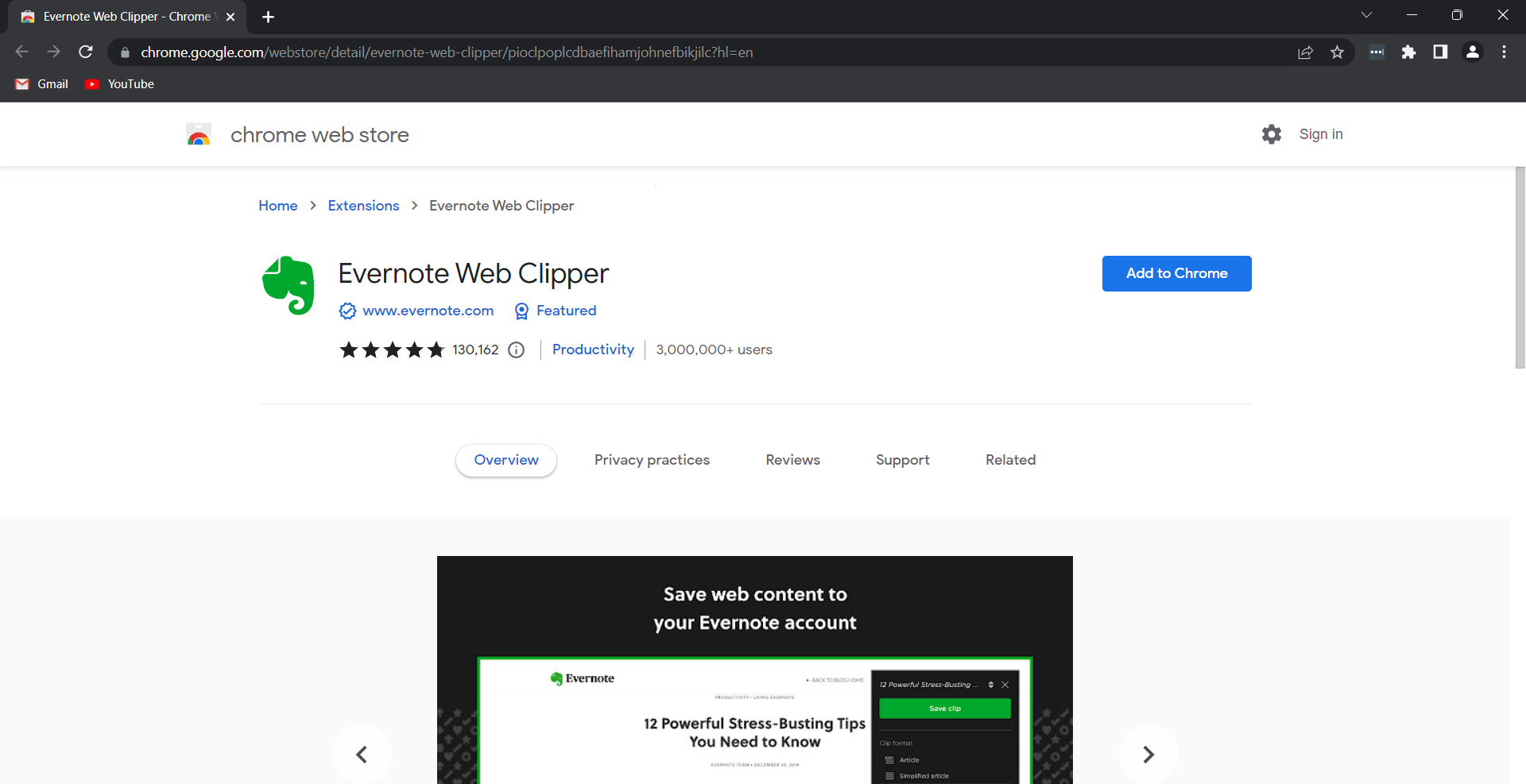1526x784 pixels.
Task: Advance the screenshot carousel with right arrow
Action: tap(1148, 754)
